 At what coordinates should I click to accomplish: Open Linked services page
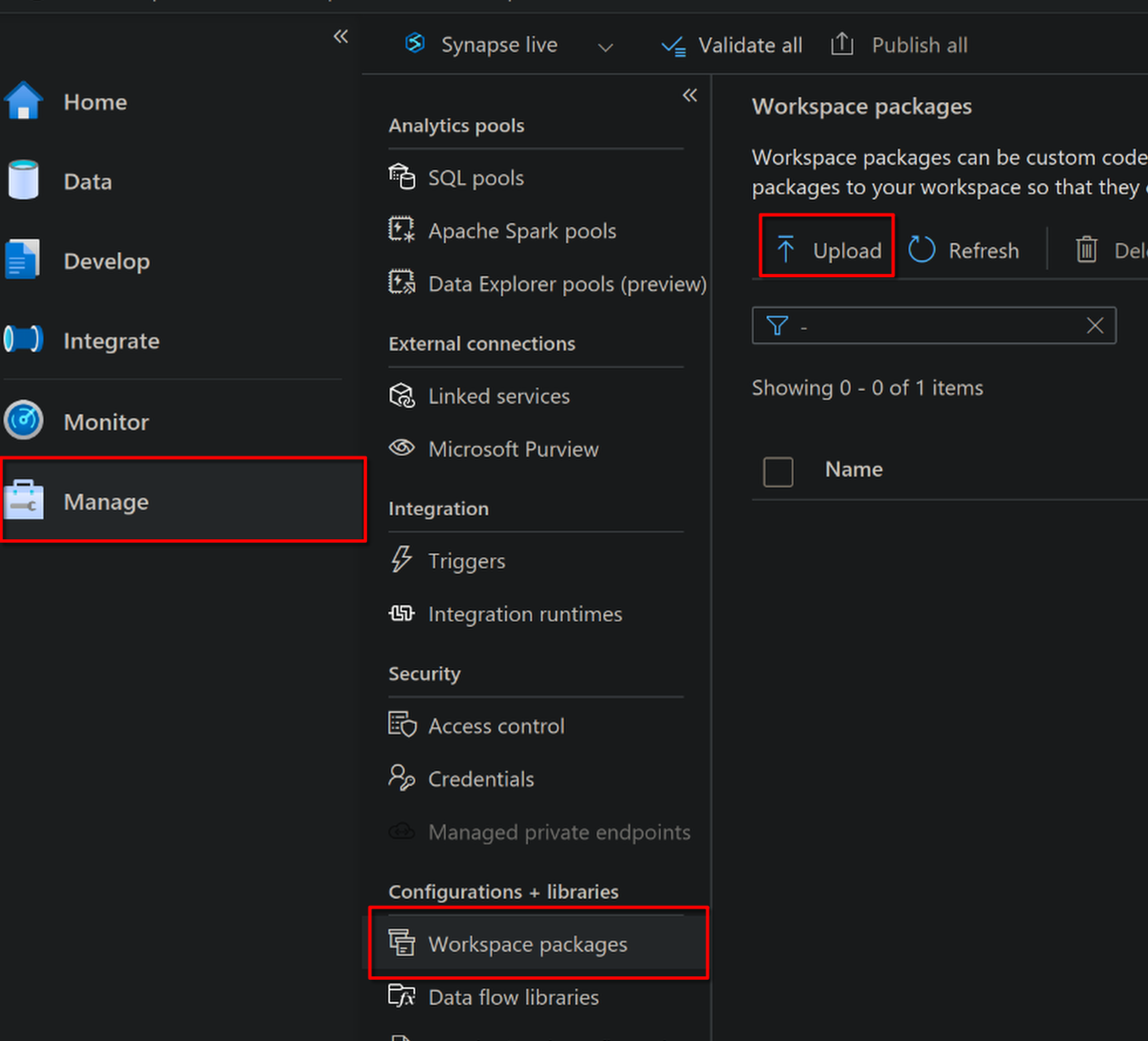pos(498,396)
